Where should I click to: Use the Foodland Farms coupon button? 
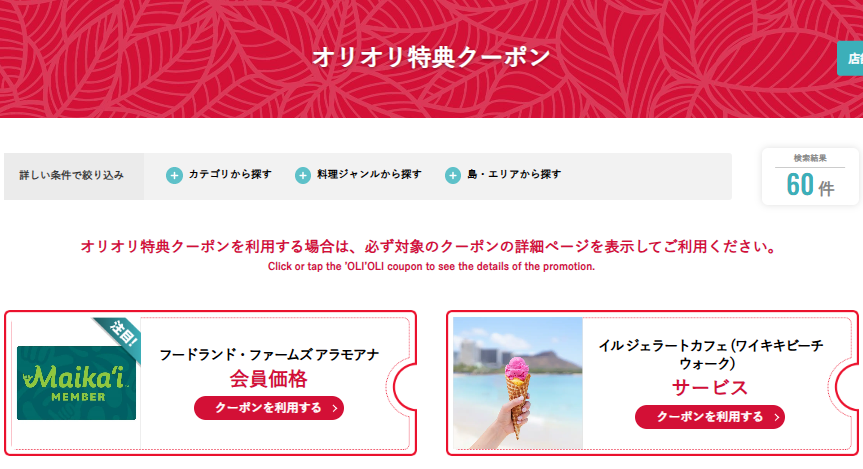tap(269, 408)
